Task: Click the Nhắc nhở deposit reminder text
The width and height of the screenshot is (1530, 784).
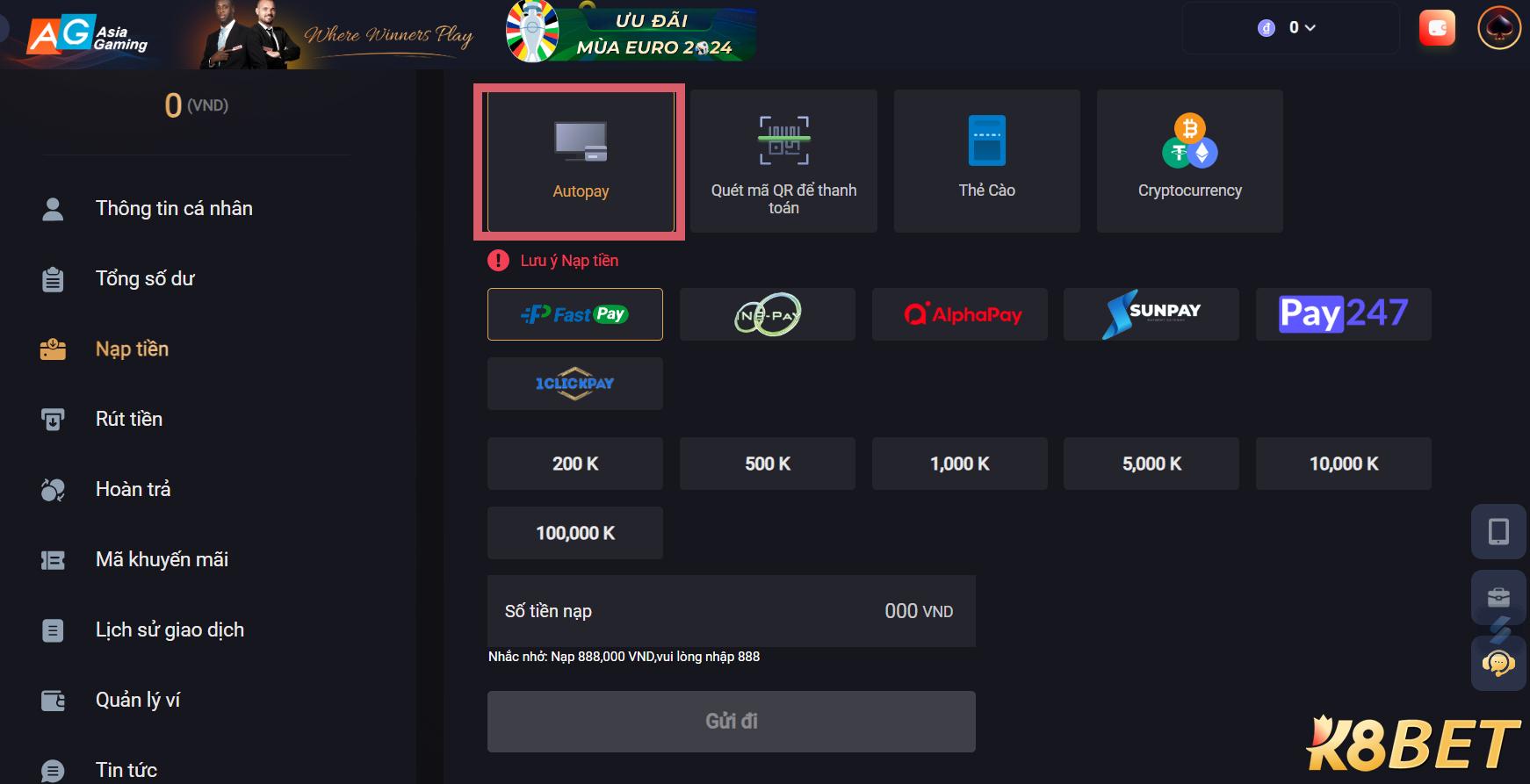Action: (x=624, y=657)
